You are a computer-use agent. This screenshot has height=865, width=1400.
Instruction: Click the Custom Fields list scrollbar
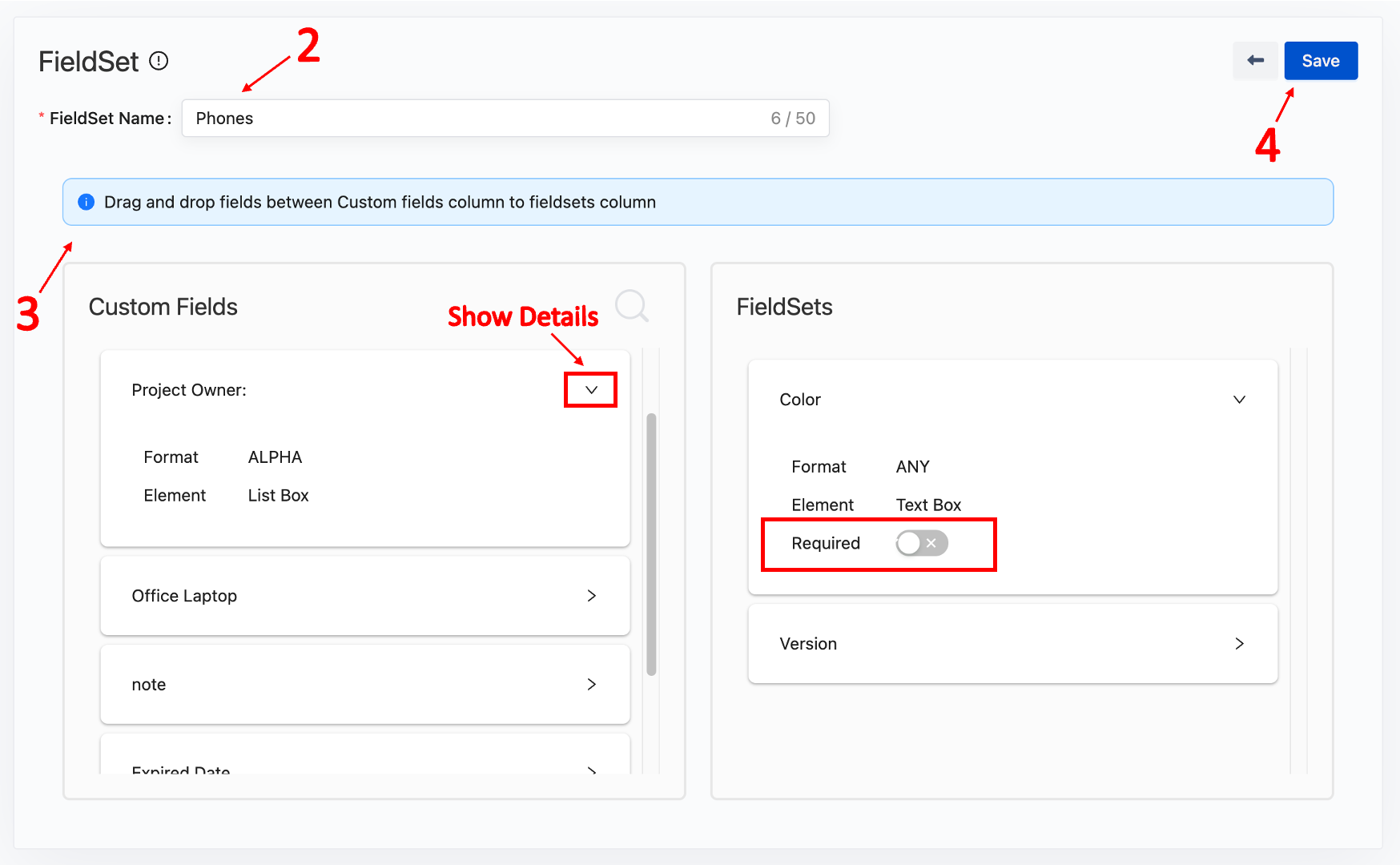click(651, 545)
